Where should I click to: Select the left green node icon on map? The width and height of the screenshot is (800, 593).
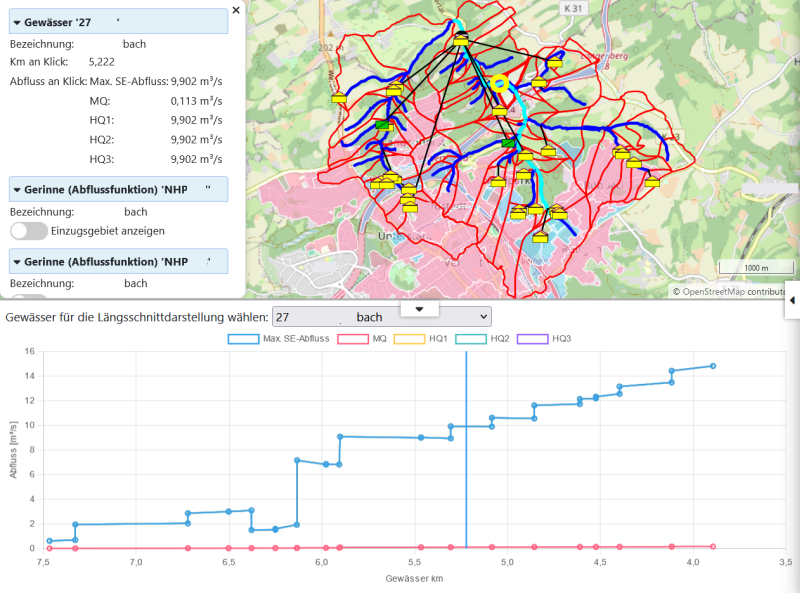point(382,125)
